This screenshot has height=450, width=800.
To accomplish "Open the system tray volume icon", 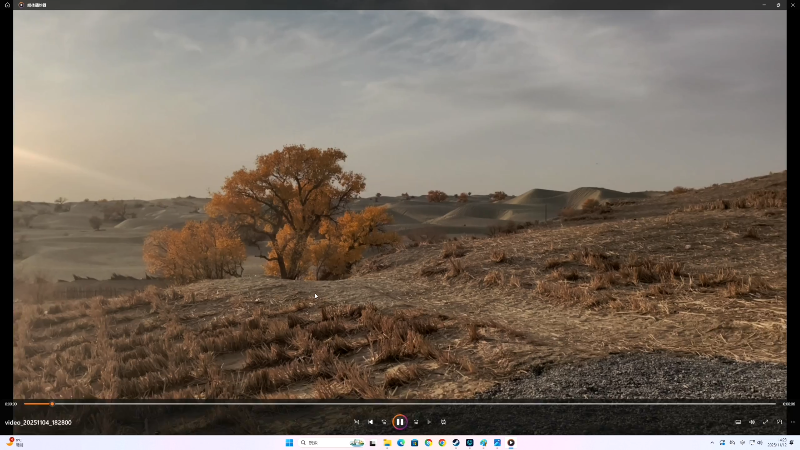I will tap(760, 442).
